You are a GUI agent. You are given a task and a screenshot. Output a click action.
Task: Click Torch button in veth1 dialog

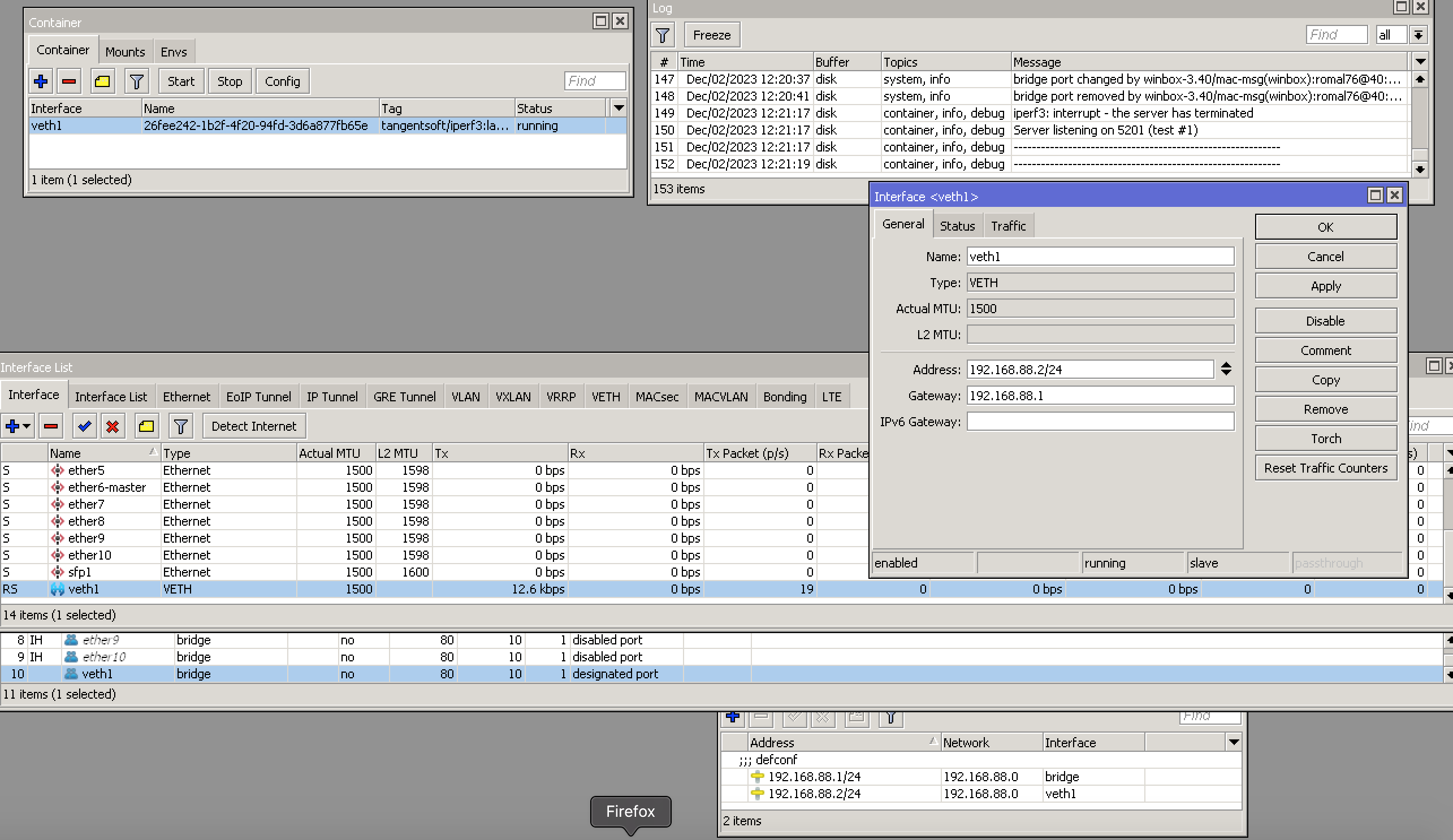(x=1326, y=439)
